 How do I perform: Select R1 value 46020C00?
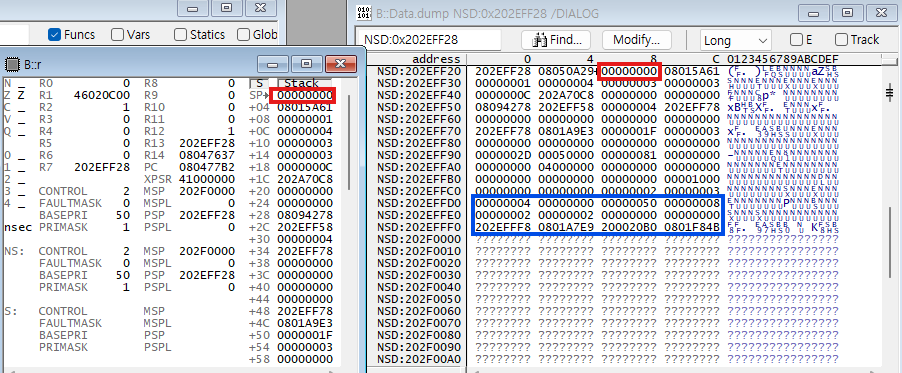click(x=102, y=95)
